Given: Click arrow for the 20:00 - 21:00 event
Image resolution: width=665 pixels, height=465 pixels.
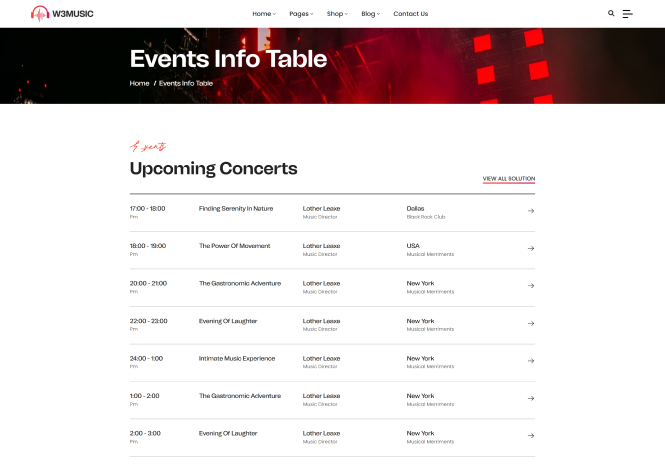Looking at the screenshot, I should pyautogui.click(x=531, y=286).
